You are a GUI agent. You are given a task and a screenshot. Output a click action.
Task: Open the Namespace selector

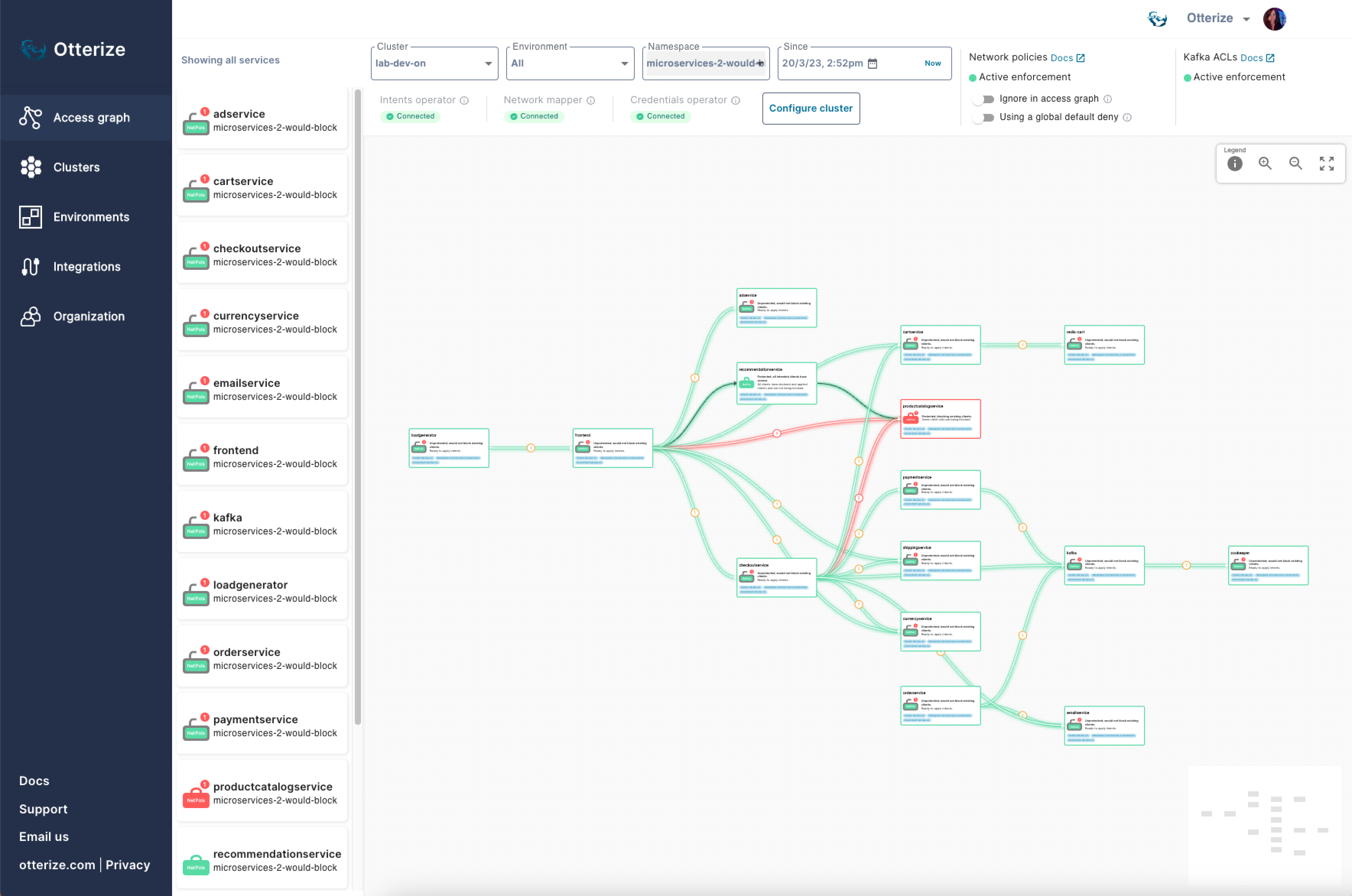(x=706, y=63)
